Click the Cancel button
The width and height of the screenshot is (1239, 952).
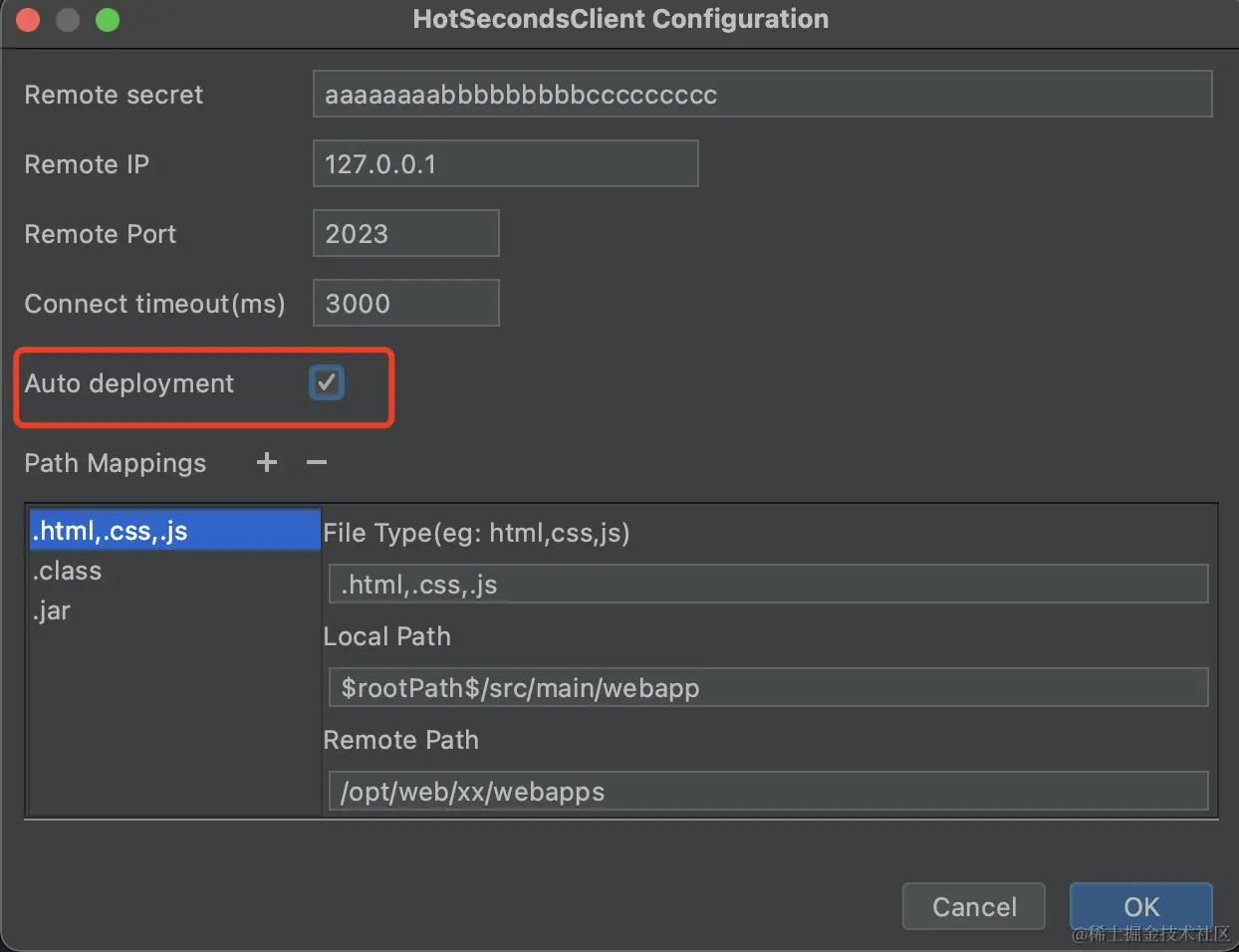coord(973,906)
